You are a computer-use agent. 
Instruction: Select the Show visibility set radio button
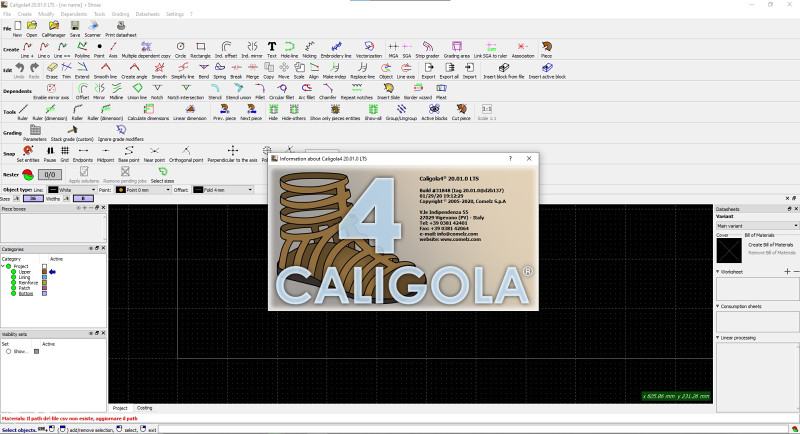tap(8, 351)
